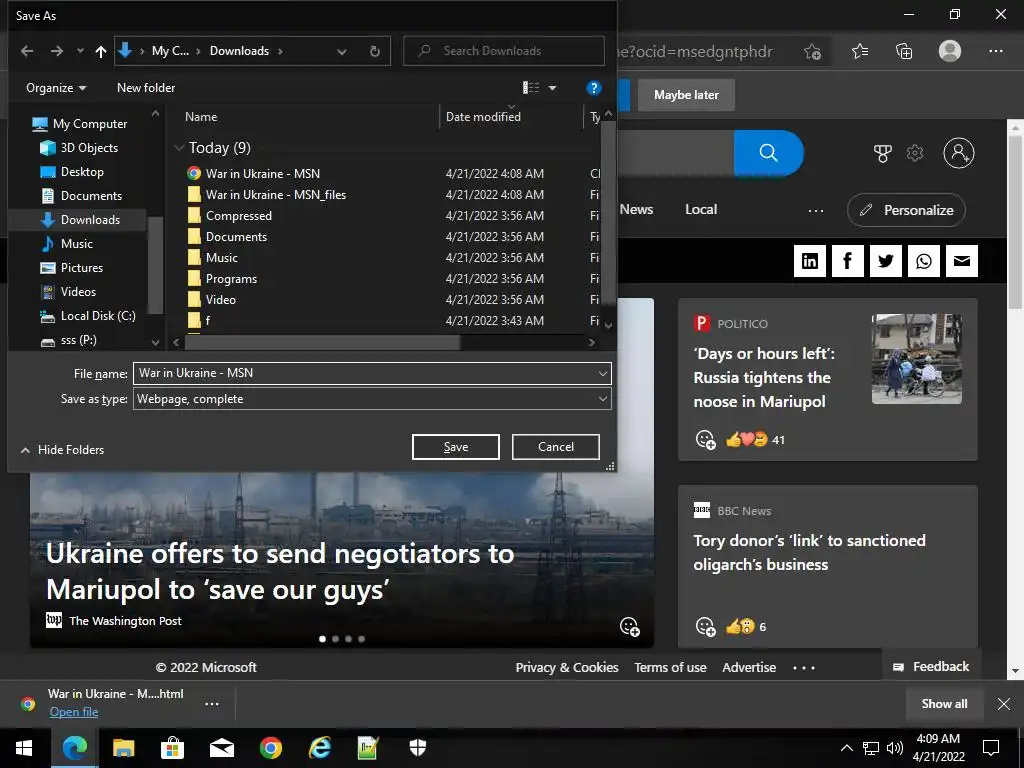
Task: Open Chrome from the taskbar
Action: [x=270, y=748]
